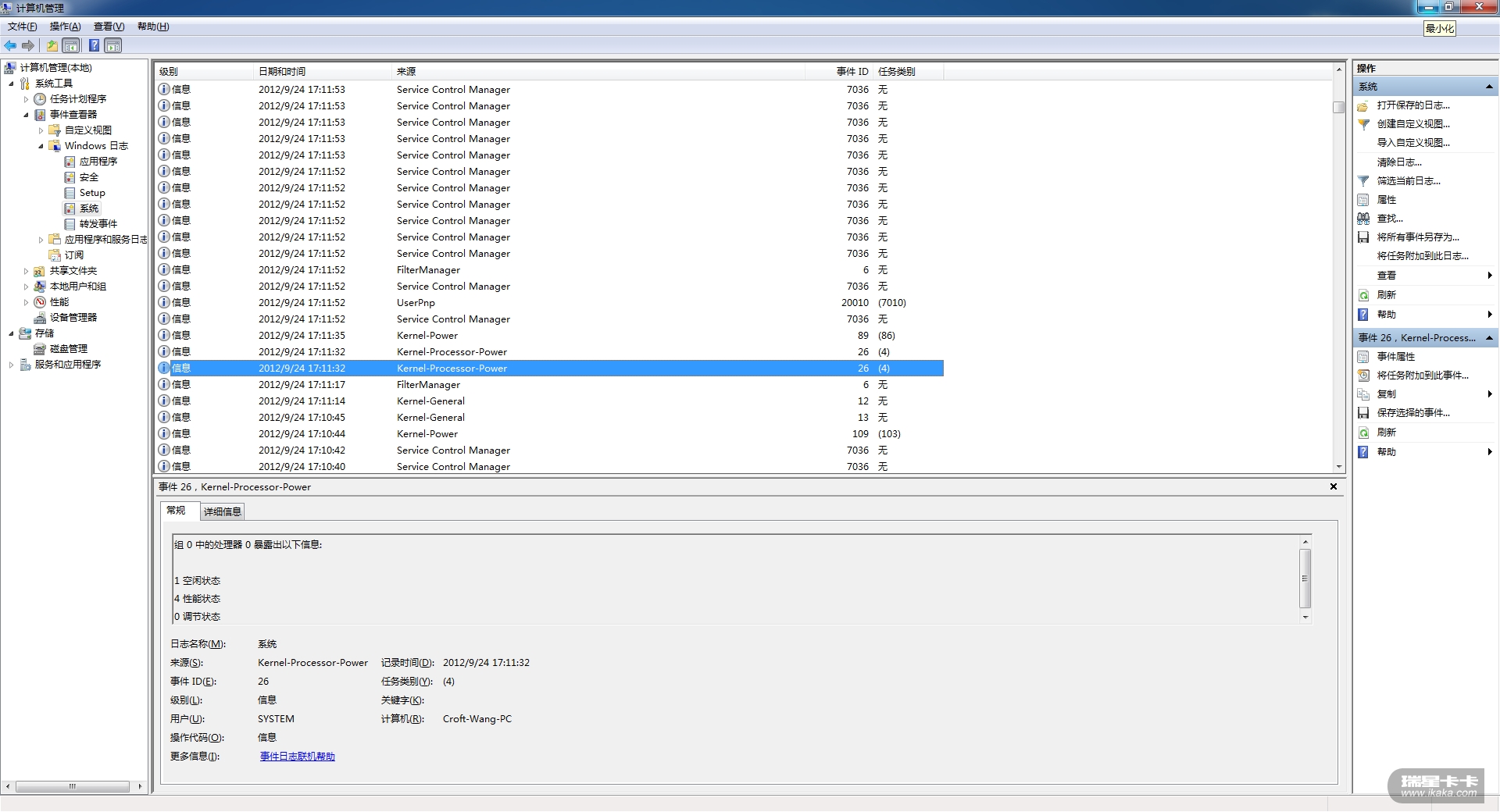This screenshot has width=1500, height=812.
Task: Open the 帮助(H) menu in menu bar
Action: [153, 27]
